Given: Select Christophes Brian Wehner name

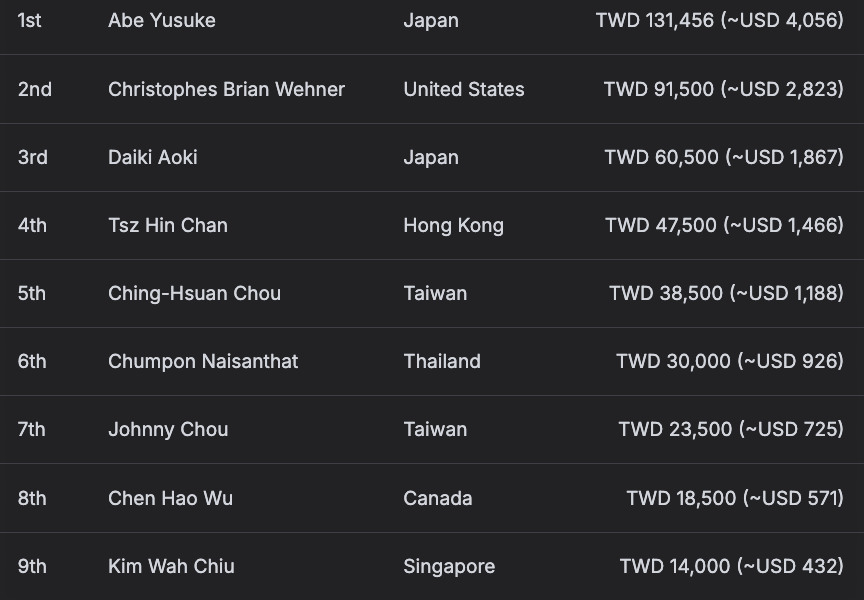Looking at the screenshot, I should [x=226, y=89].
